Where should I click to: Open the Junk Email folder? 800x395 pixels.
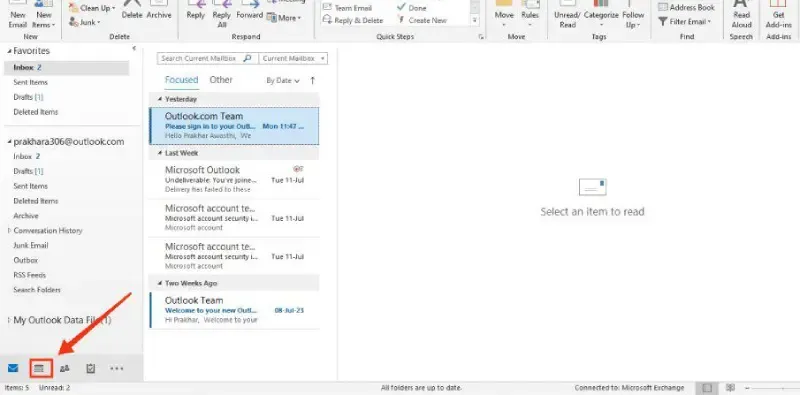tap(31, 245)
